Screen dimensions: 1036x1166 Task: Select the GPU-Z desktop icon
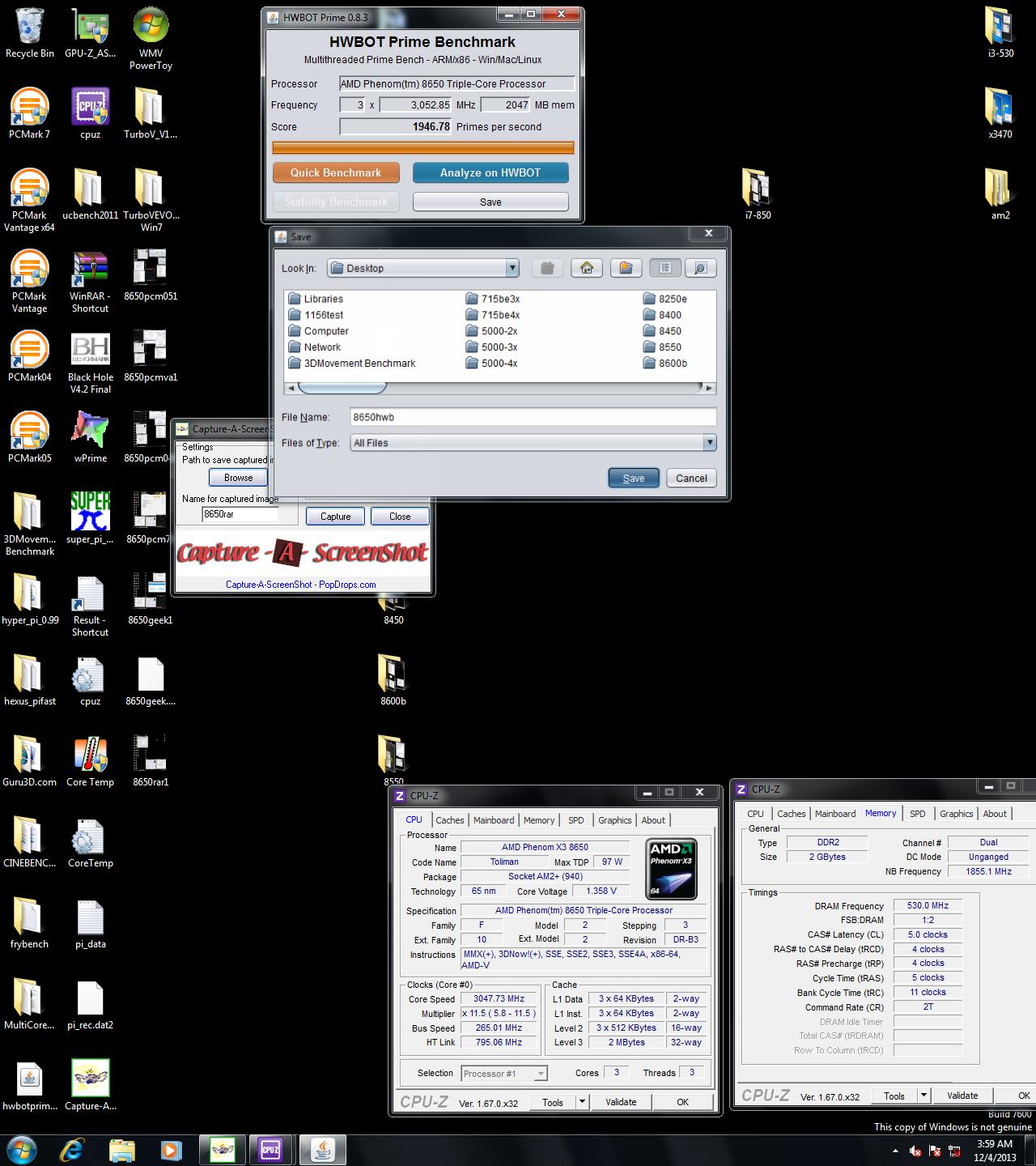(x=90, y=33)
